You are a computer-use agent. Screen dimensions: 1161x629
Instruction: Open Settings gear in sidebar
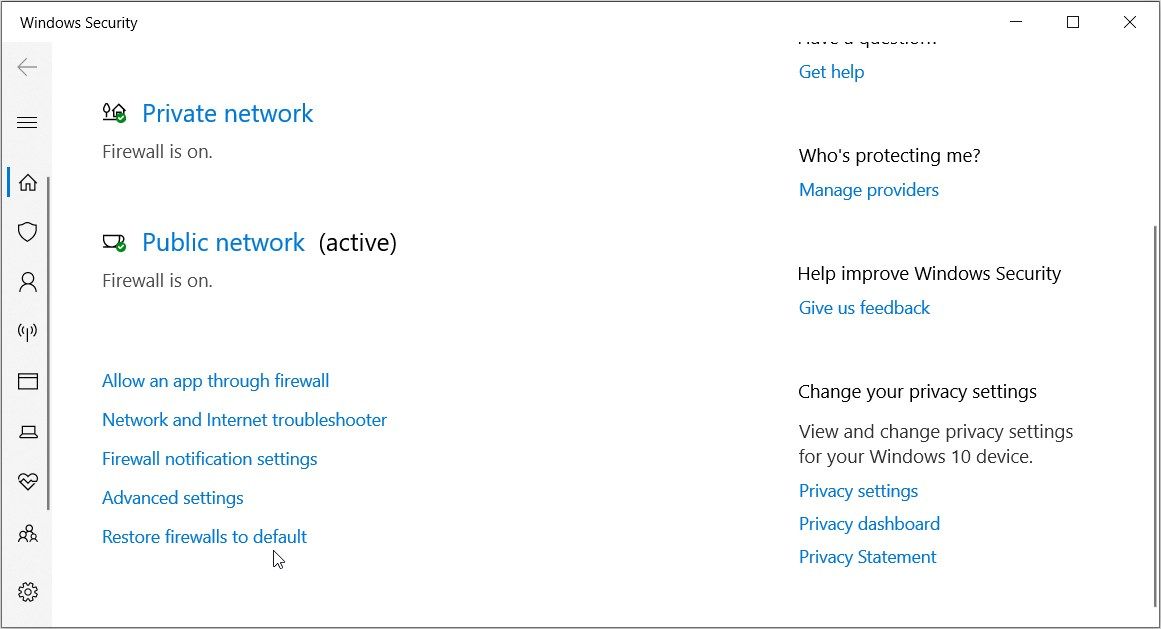28,592
